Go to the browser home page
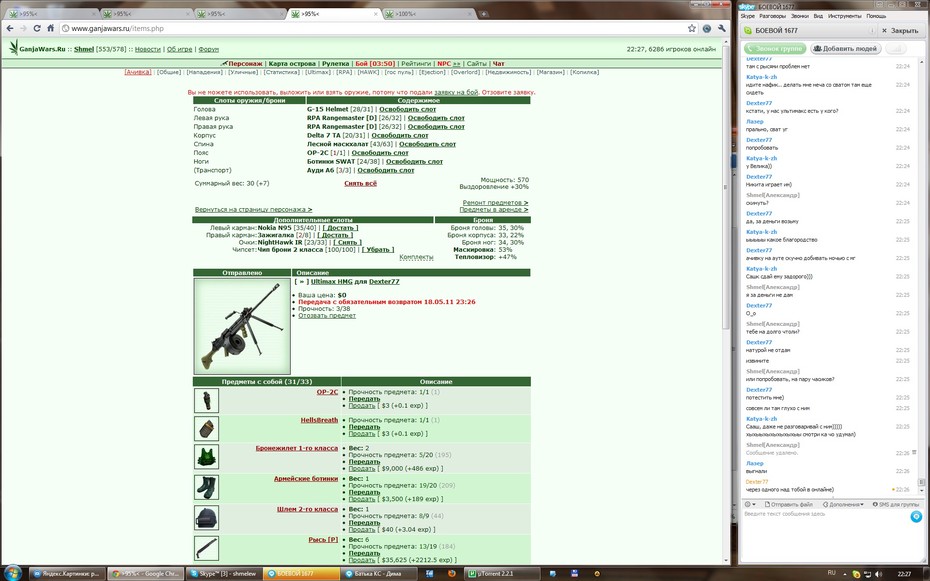The image size is (930, 581). pos(50,28)
